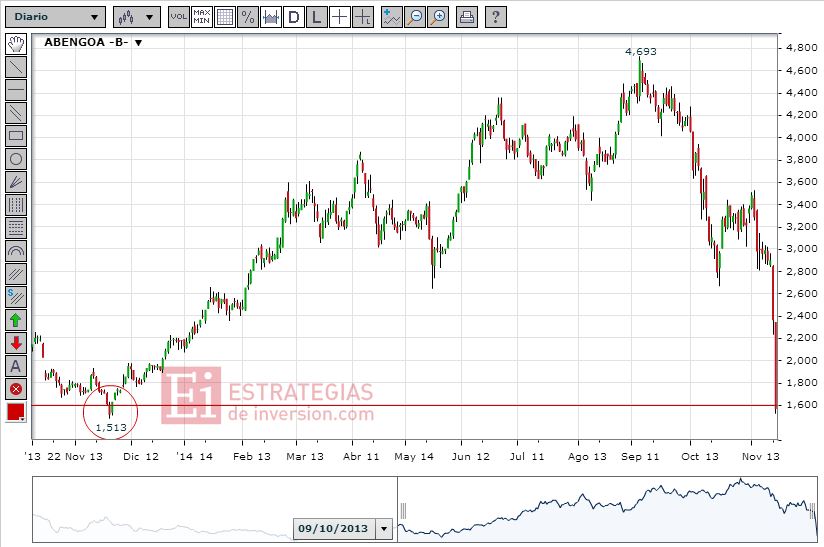Image resolution: width=824 pixels, height=547 pixels.
Task: Select the parallel lines channel tool
Action: click(16, 113)
